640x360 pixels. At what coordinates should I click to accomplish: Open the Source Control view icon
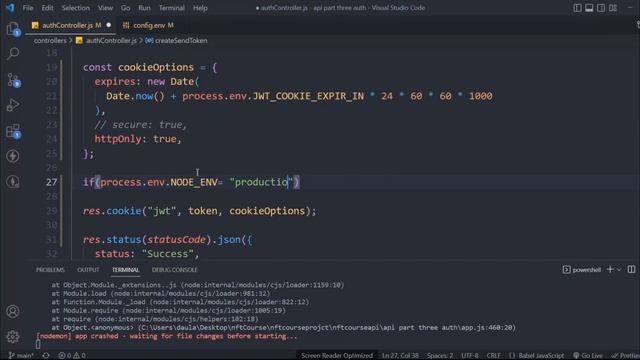coord(13,80)
